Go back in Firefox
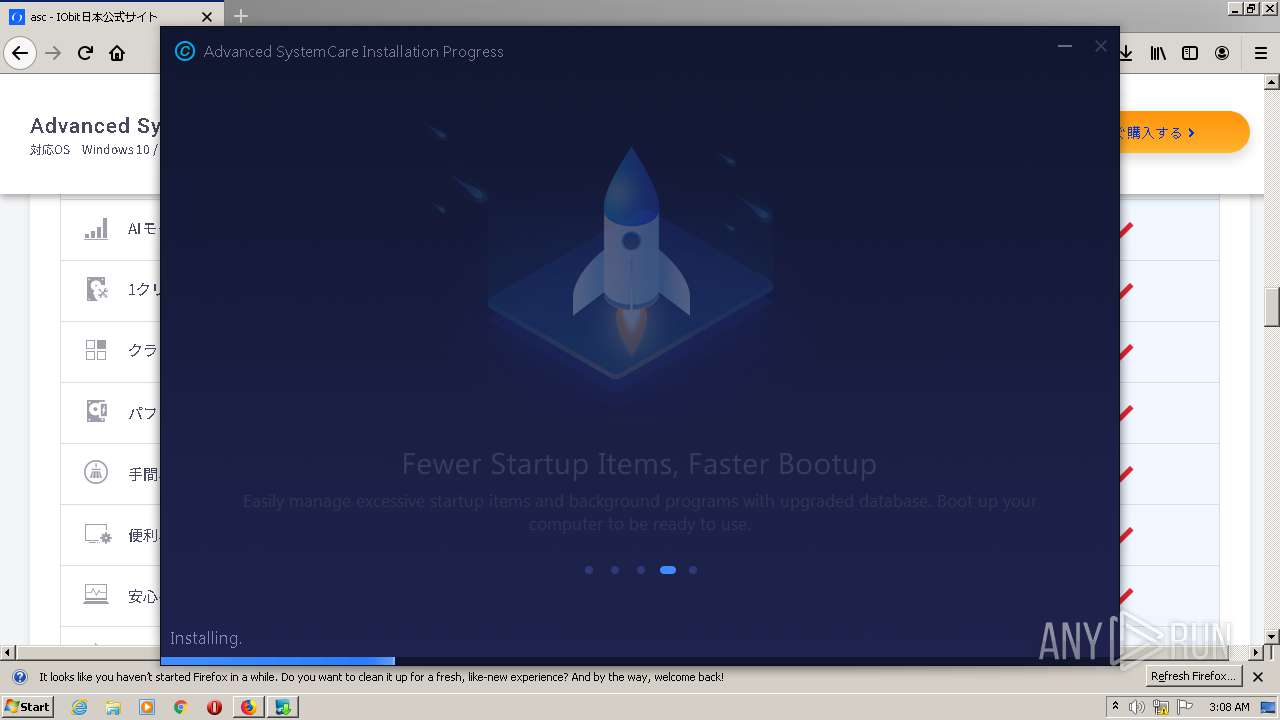 [x=20, y=53]
